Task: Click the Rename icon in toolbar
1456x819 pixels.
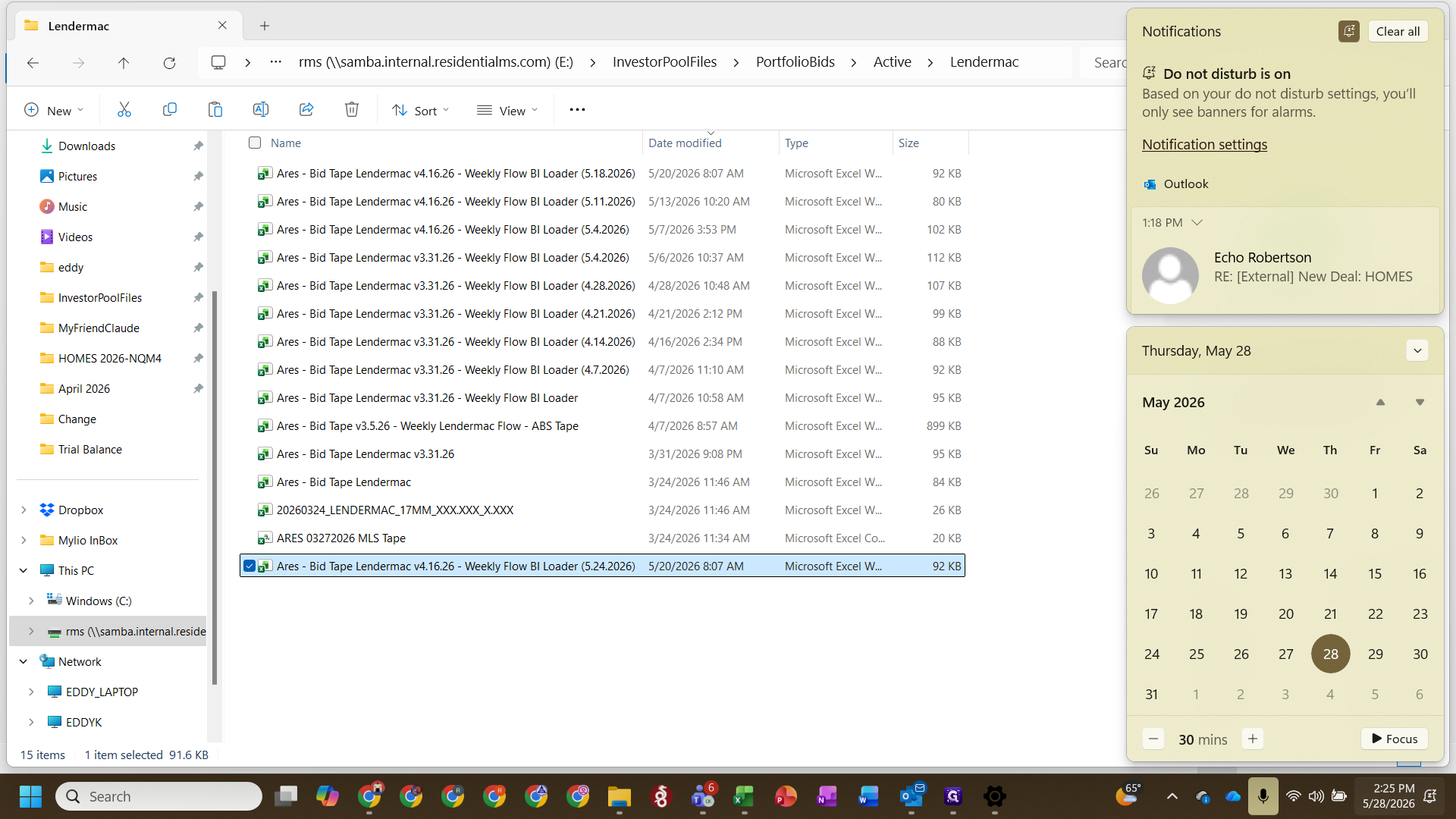Action: coord(261,110)
